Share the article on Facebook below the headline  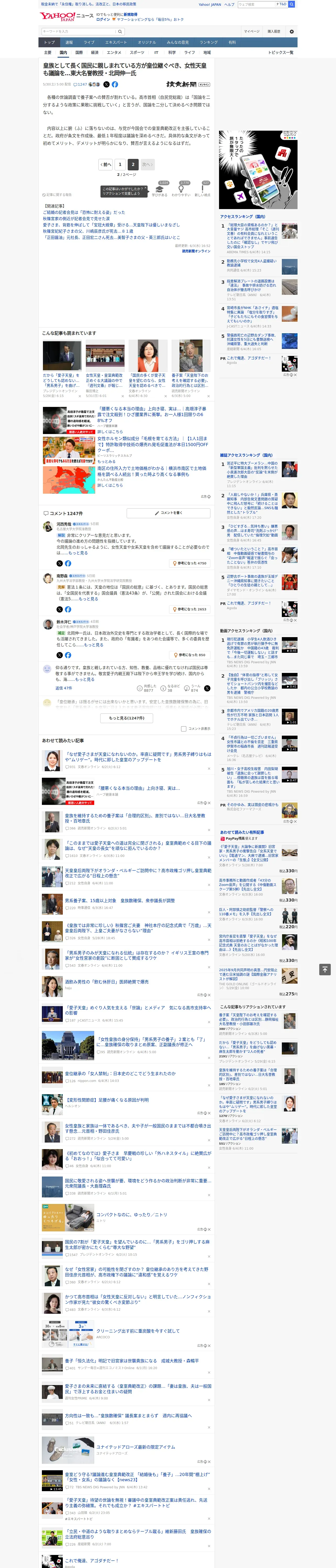(115, 85)
